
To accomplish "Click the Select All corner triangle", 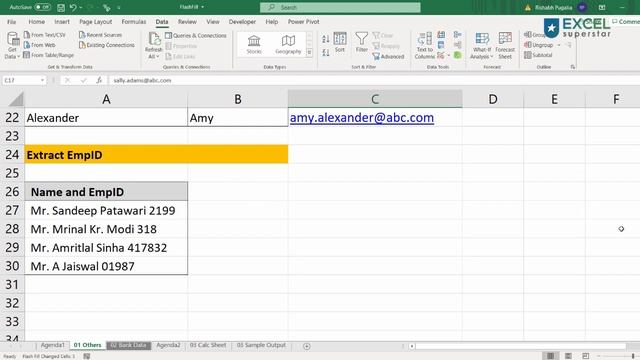I will [16, 99].
